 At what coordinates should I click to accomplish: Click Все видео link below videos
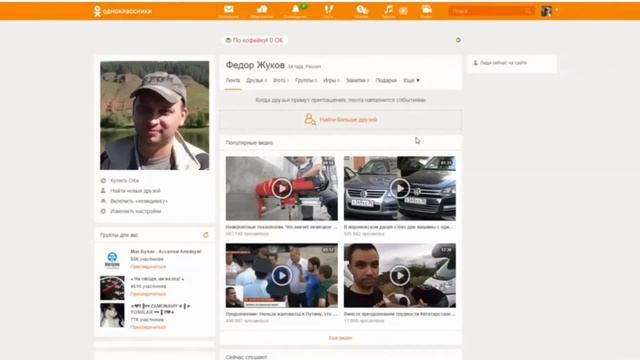tap(340, 338)
